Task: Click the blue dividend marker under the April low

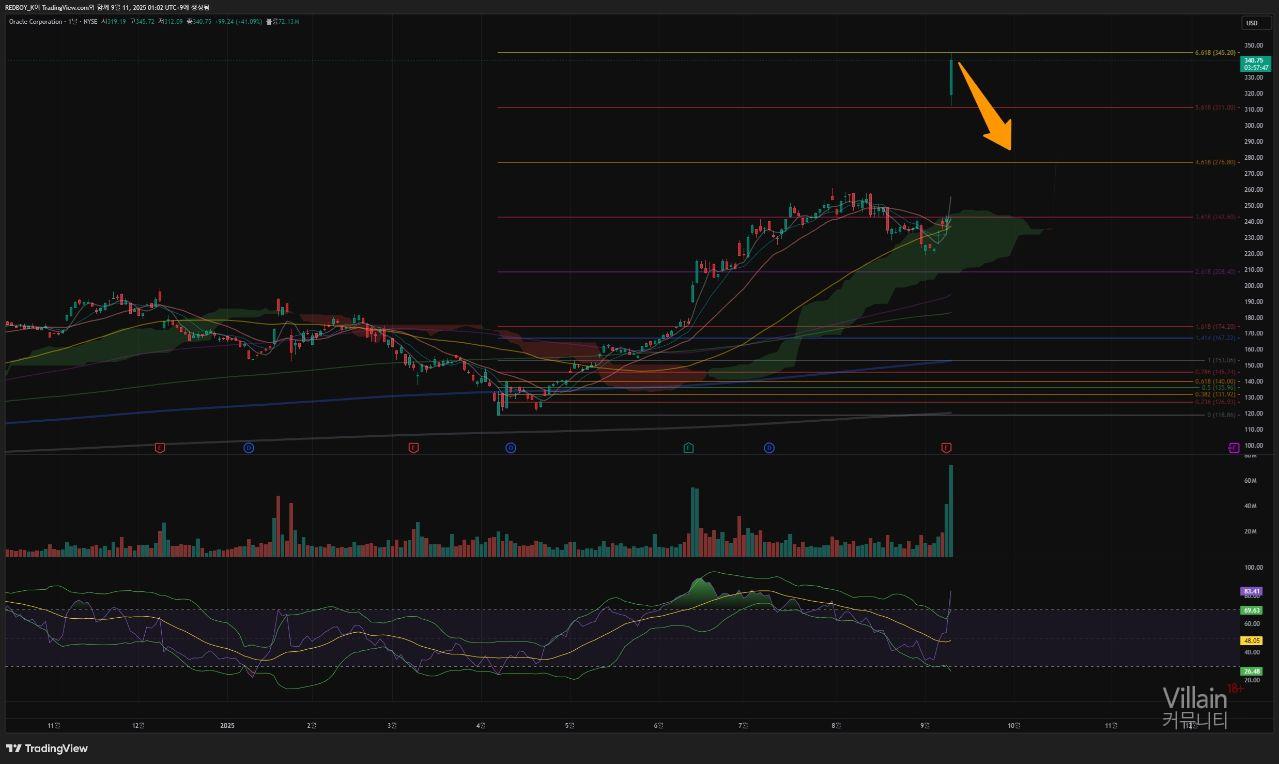Action: 510,448
